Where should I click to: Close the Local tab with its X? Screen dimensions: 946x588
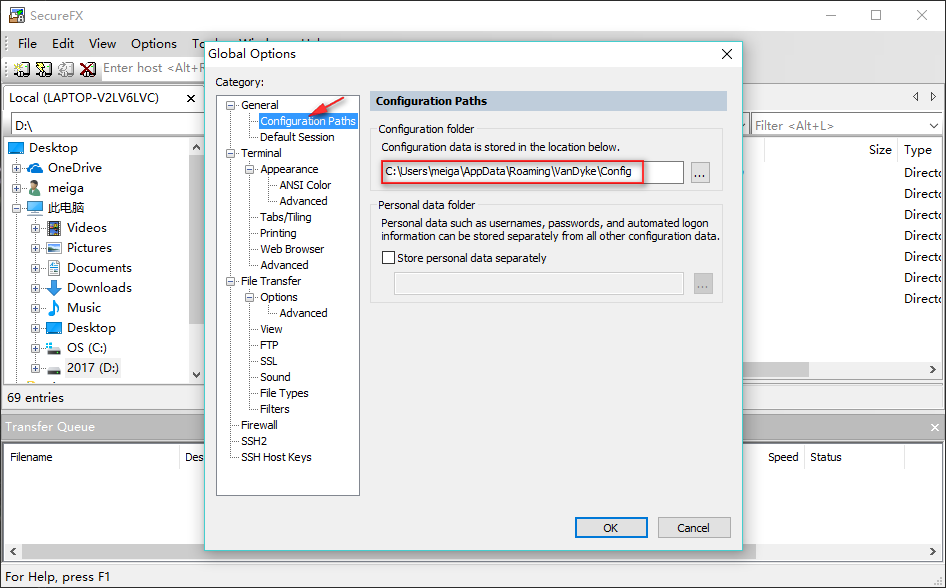(191, 98)
